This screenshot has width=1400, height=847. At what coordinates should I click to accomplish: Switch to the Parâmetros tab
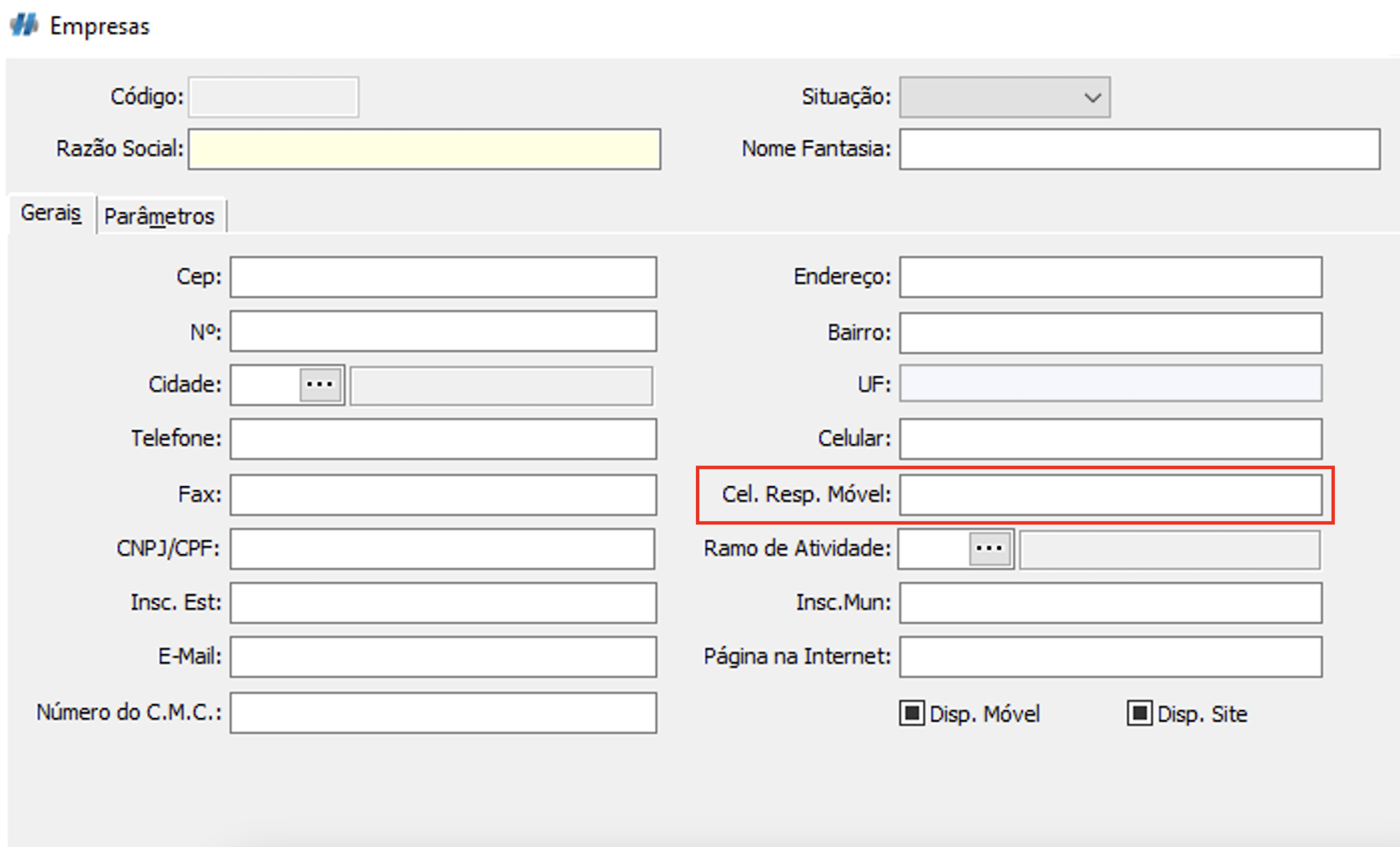[x=159, y=216]
